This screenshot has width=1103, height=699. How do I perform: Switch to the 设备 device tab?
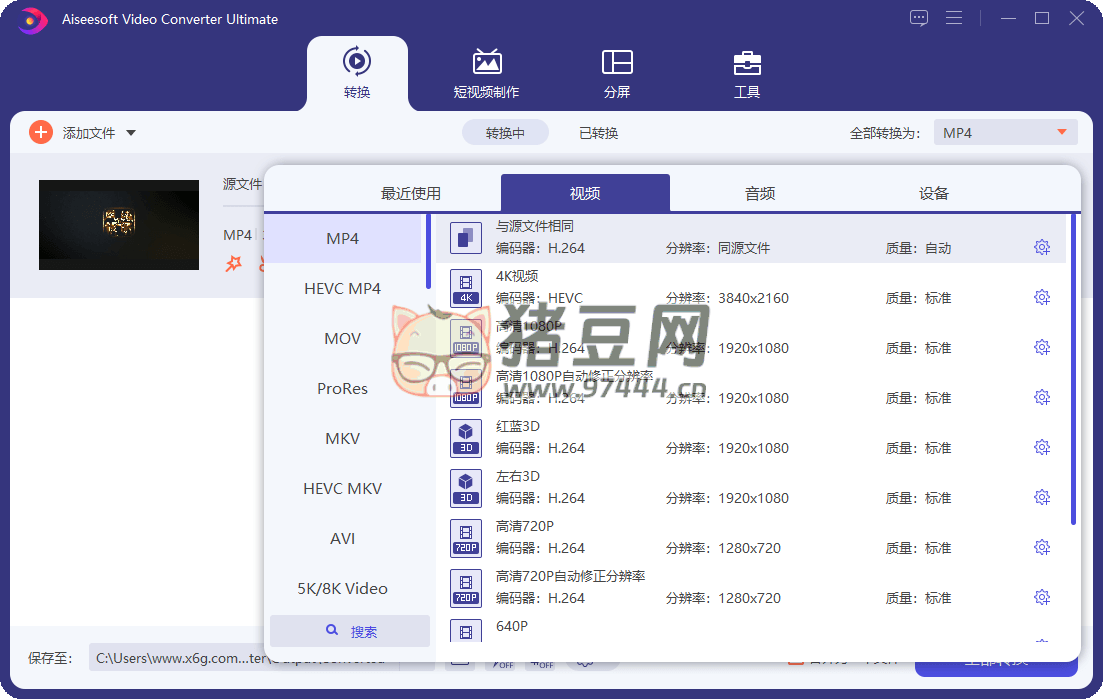click(933, 194)
